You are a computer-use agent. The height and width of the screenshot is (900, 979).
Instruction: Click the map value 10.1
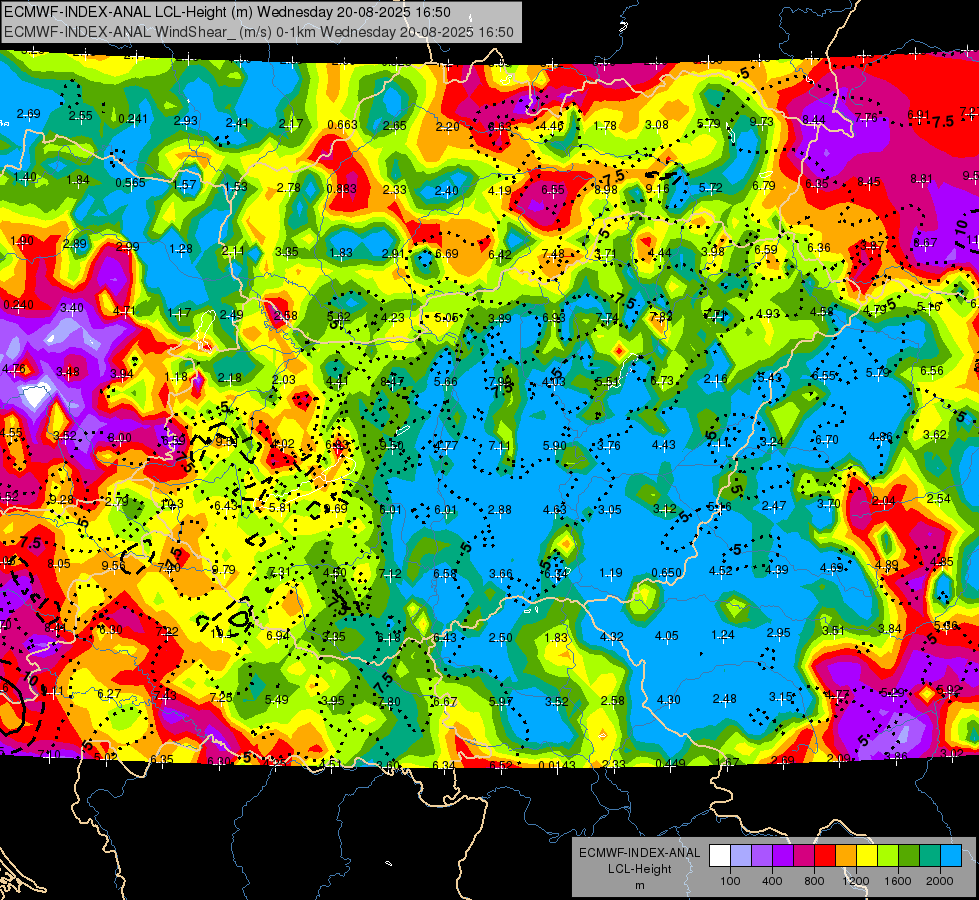point(222,634)
